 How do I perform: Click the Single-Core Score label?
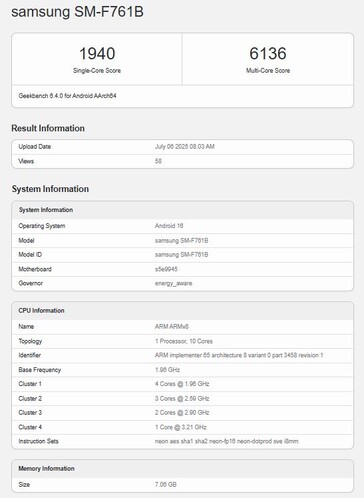click(97, 71)
